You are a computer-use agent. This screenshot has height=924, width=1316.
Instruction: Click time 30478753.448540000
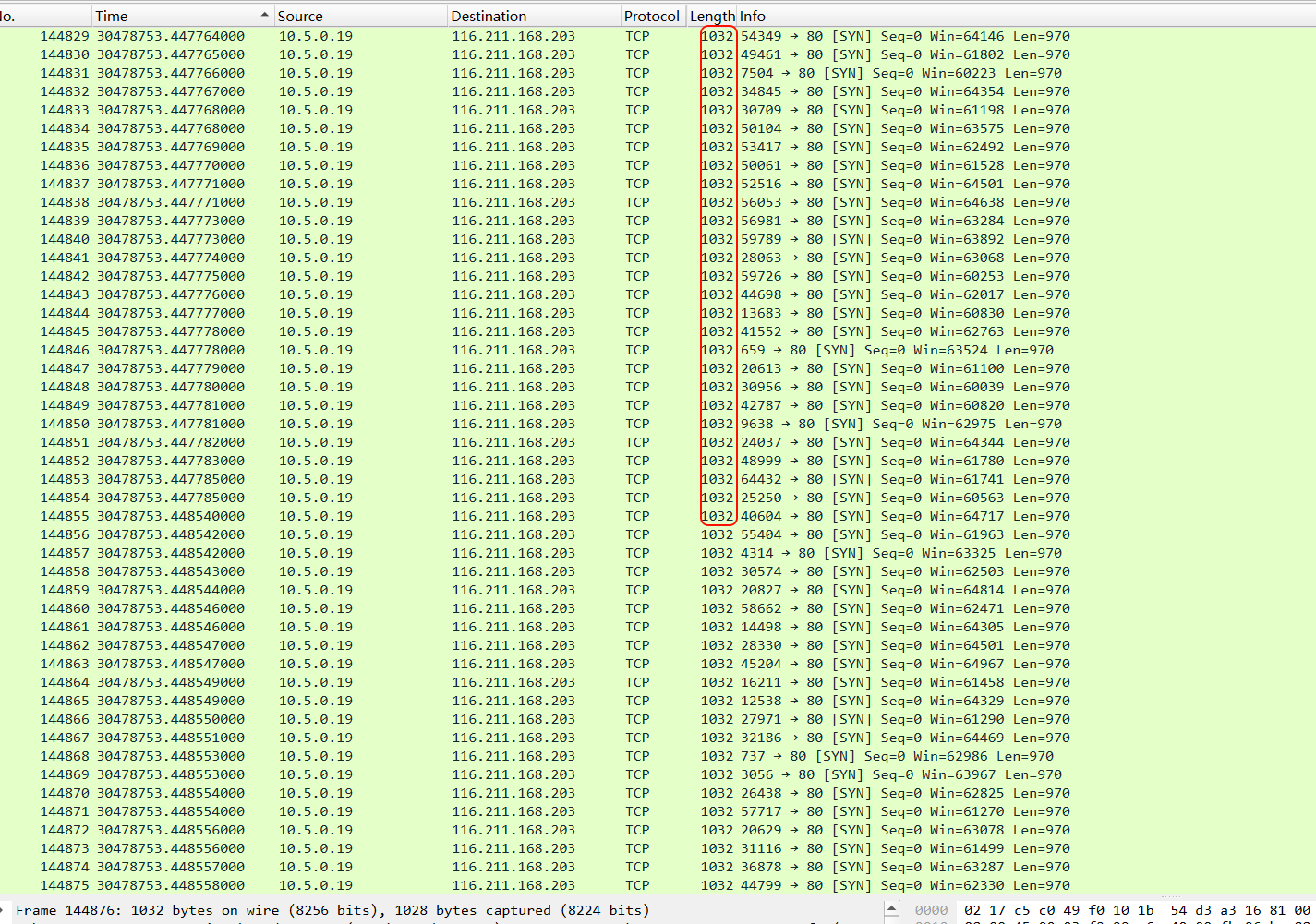[171, 516]
